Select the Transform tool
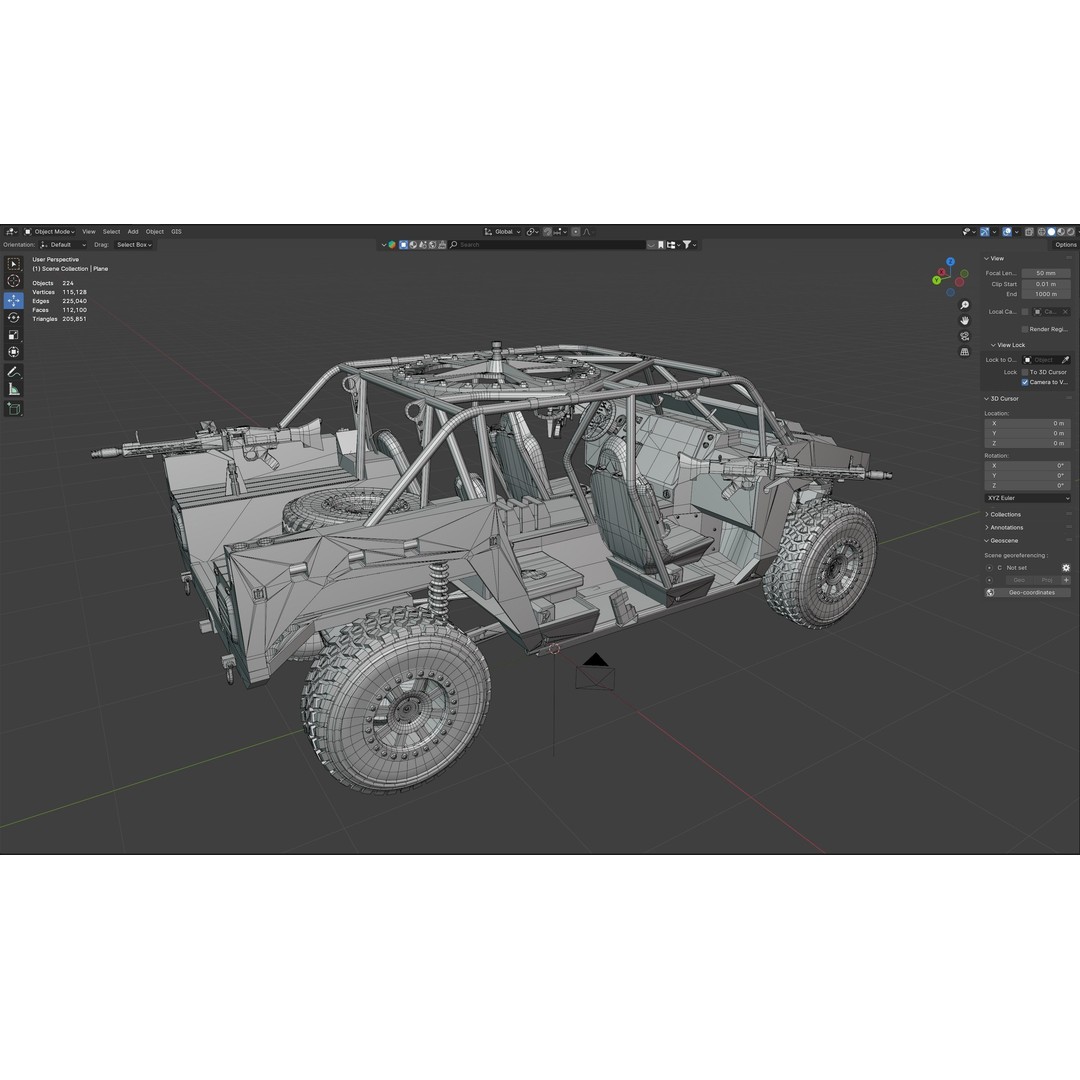This screenshot has width=1080, height=1080. (x=14, y=353)
